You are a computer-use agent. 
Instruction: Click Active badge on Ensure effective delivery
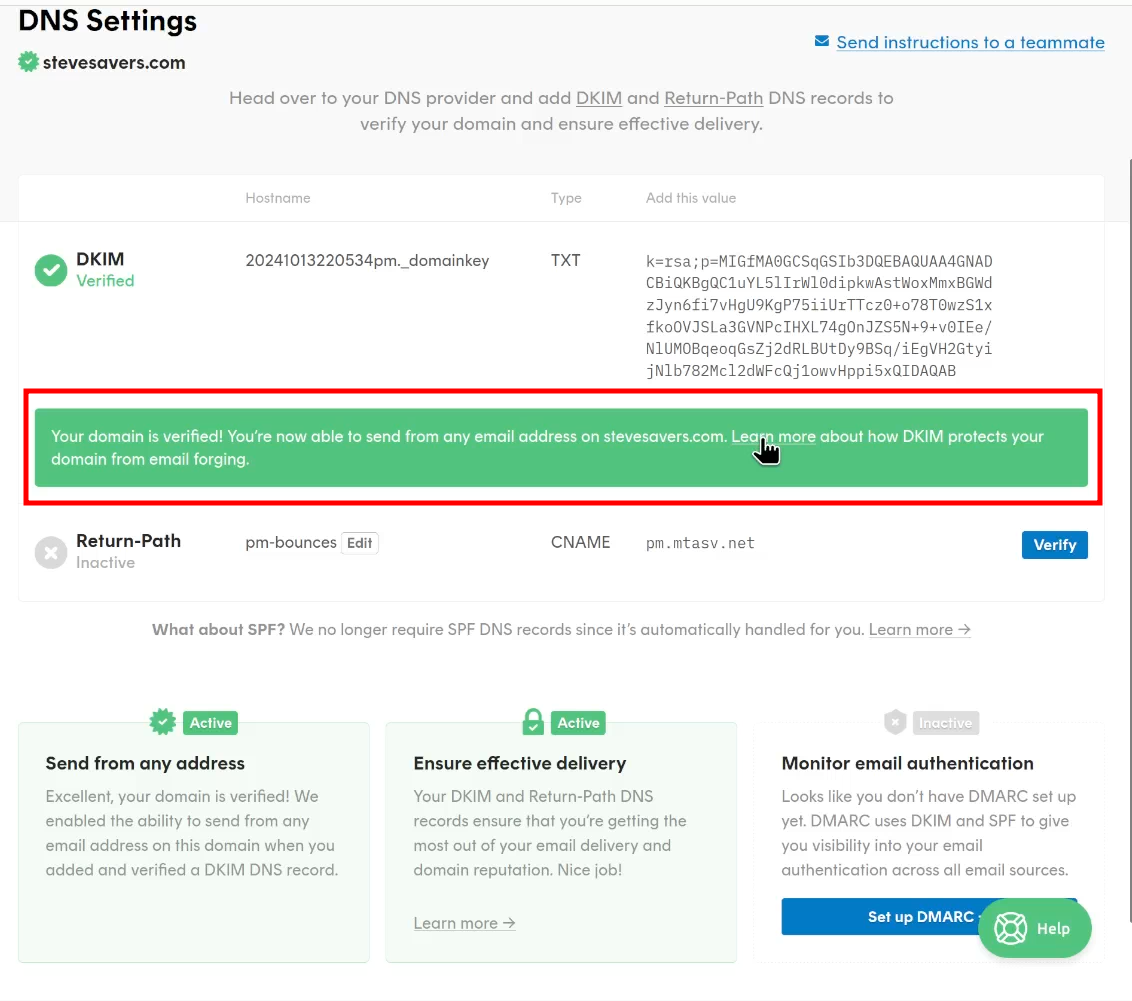click(578, 722)
